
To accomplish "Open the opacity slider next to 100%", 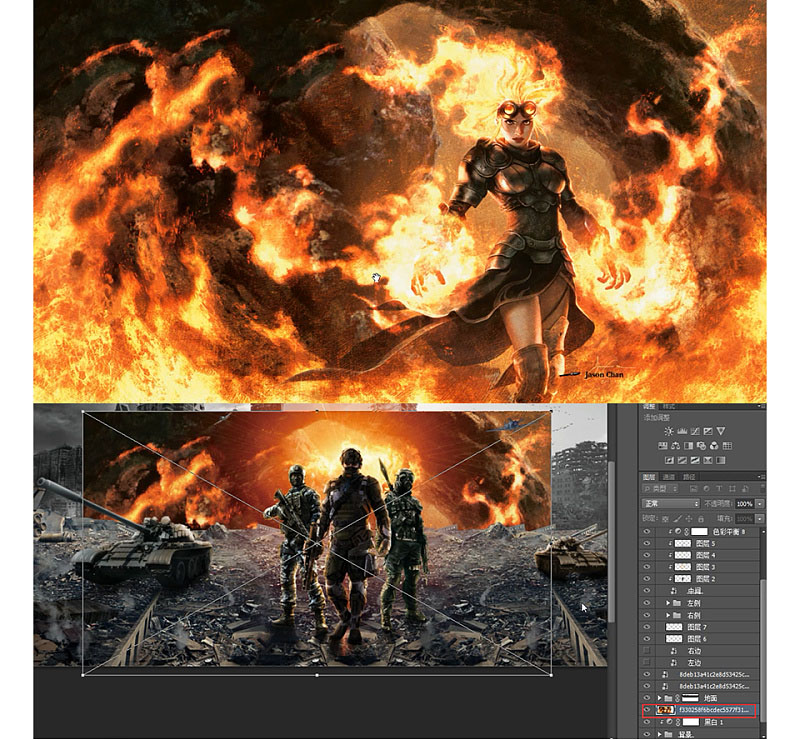I will (760, 504).
